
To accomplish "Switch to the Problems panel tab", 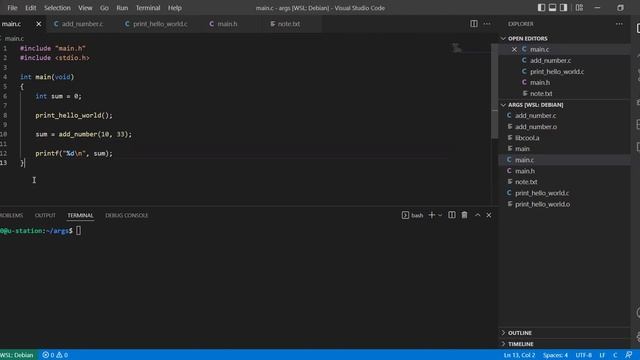I will click(11, 216).
